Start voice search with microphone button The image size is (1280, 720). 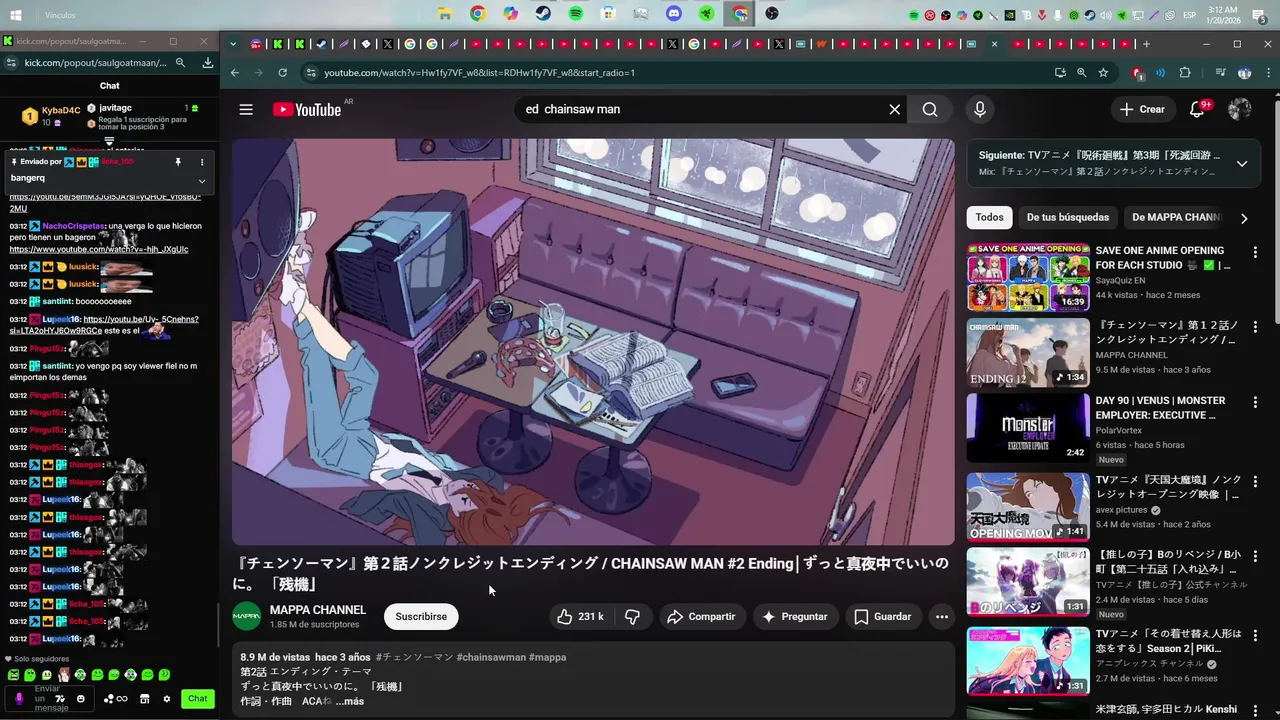click(980, 109)
